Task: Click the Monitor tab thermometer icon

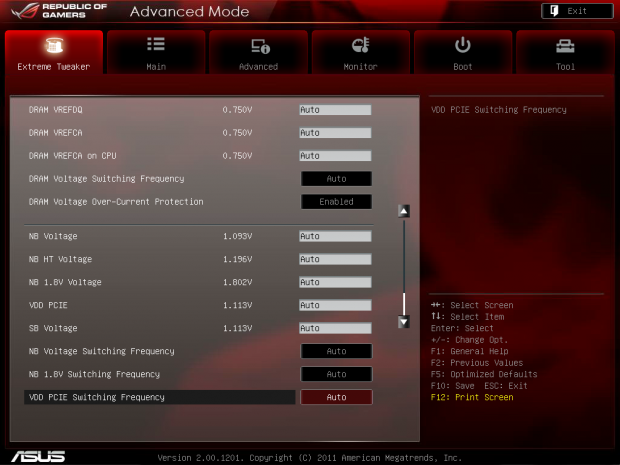Action: pyautogui.click(x=361, y=45)
